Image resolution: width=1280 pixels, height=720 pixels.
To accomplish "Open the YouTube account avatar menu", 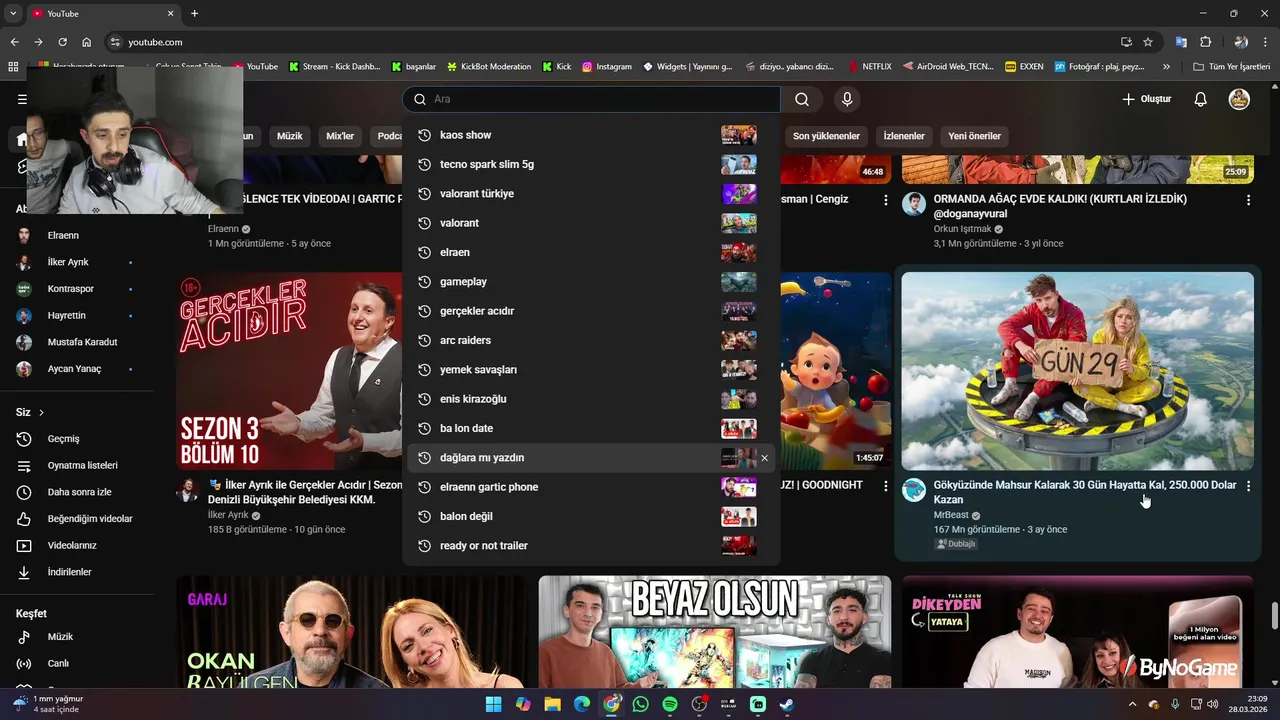I will point(1239,99).
